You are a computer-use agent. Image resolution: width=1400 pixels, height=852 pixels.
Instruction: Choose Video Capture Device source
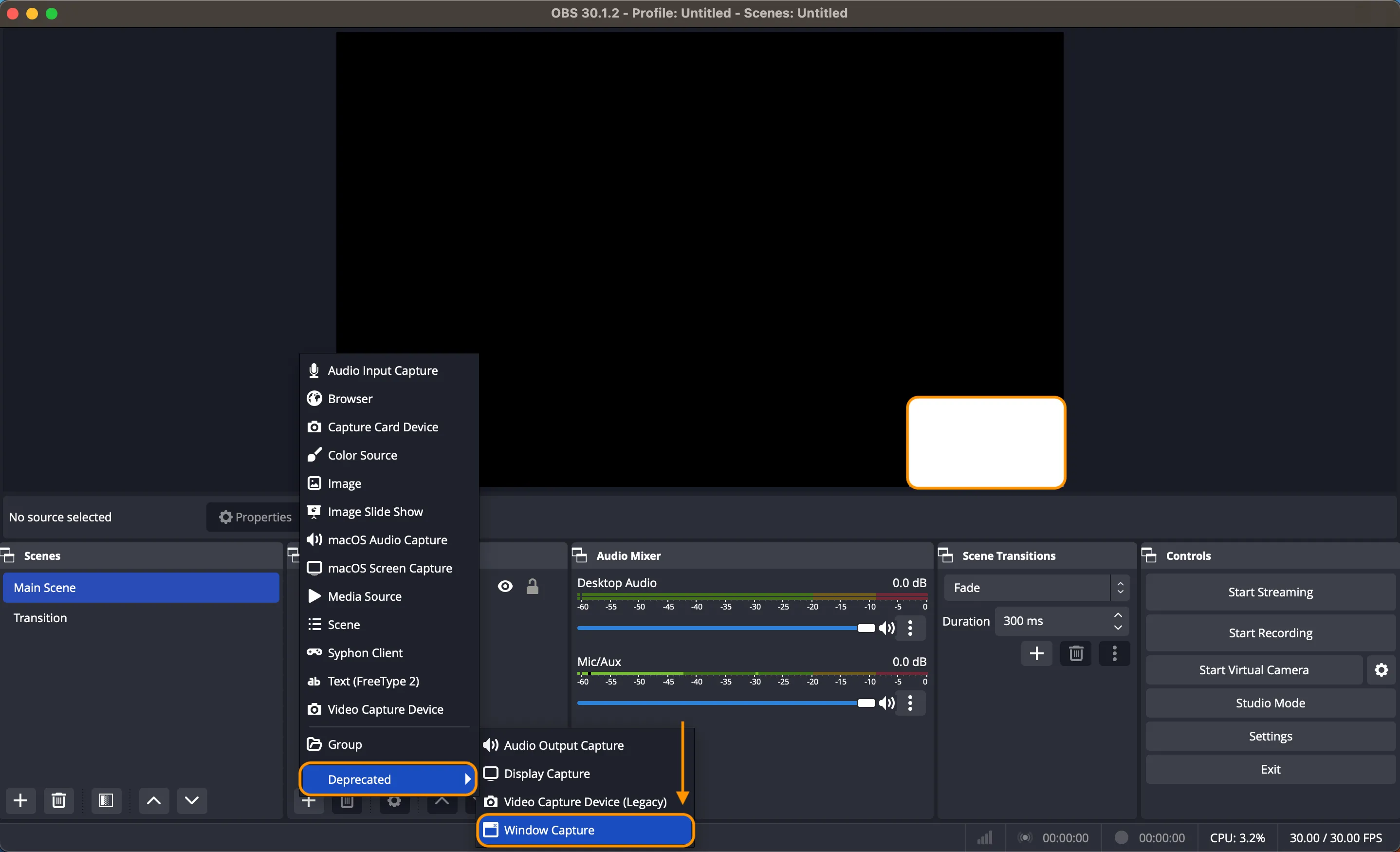point(389,709)
